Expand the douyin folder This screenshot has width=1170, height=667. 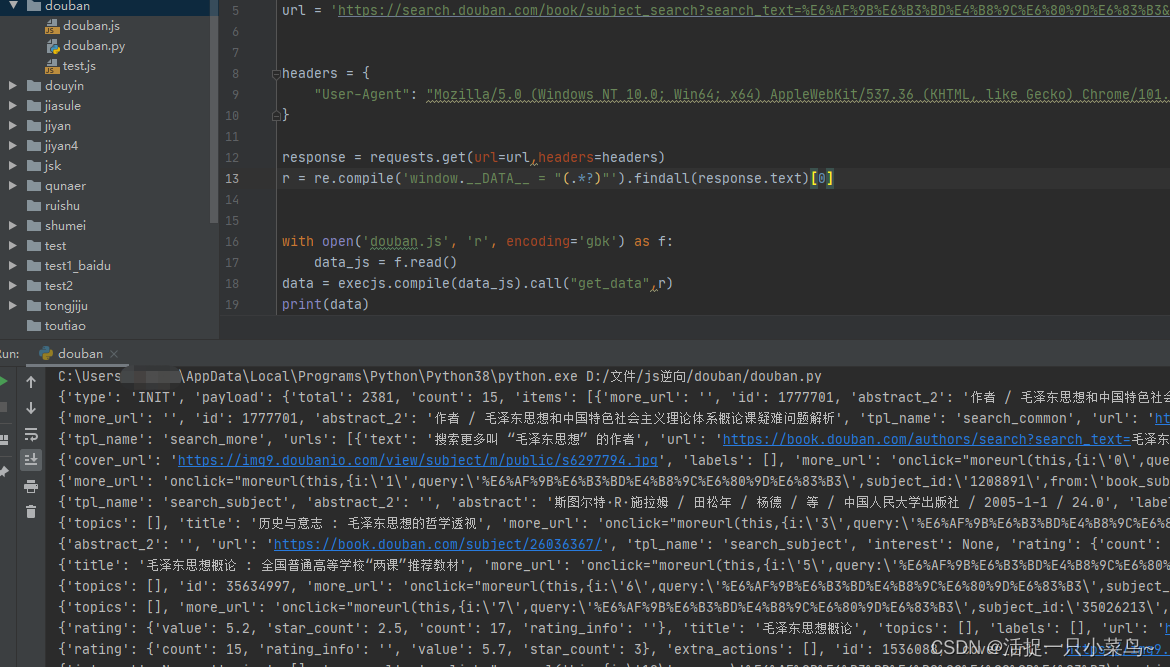click(x=13, y=86)
